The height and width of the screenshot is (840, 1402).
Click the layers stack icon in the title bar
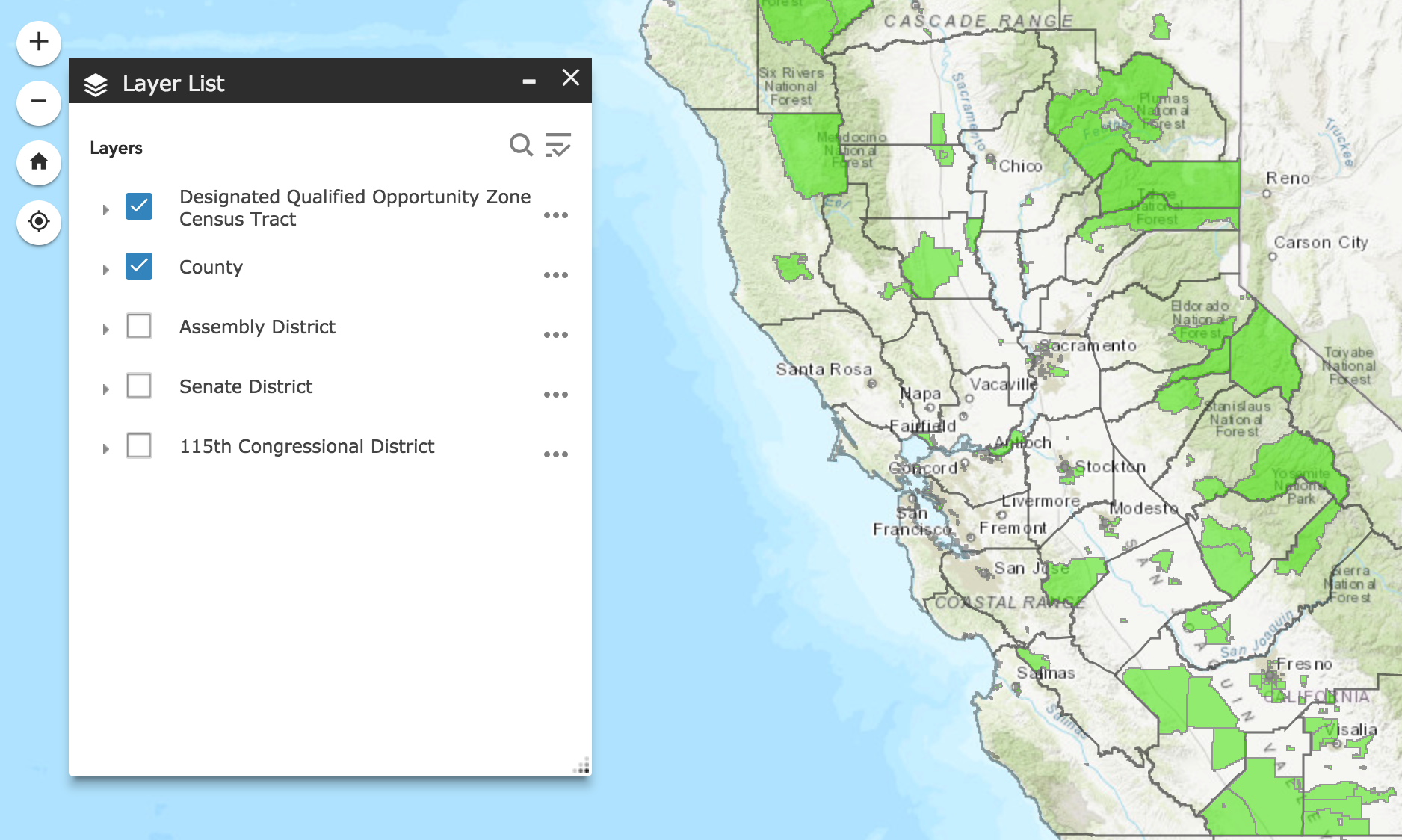pyautogui.click(x=96, y=82)
